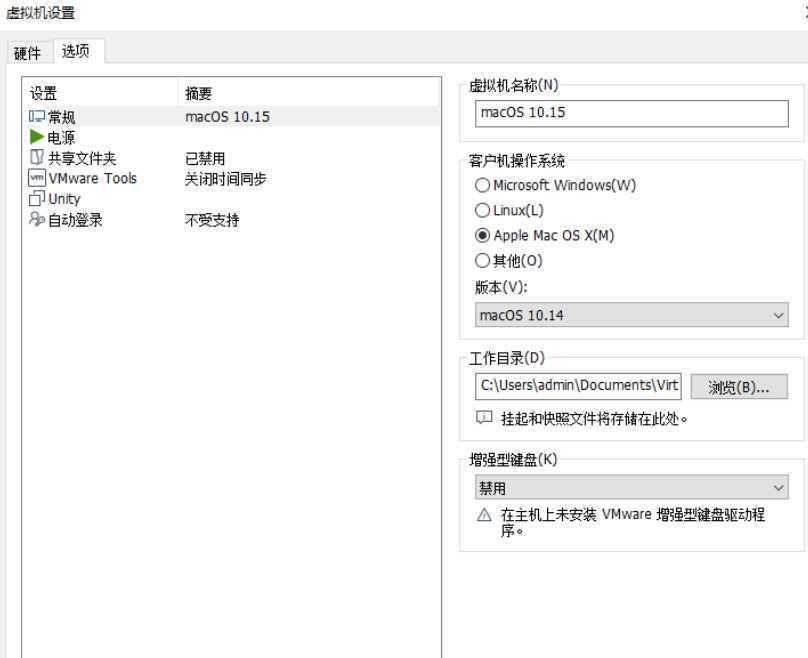This screenshot has width=808, height=658.
Task: Select the 常规 settings row
Action: coord(233,117)
